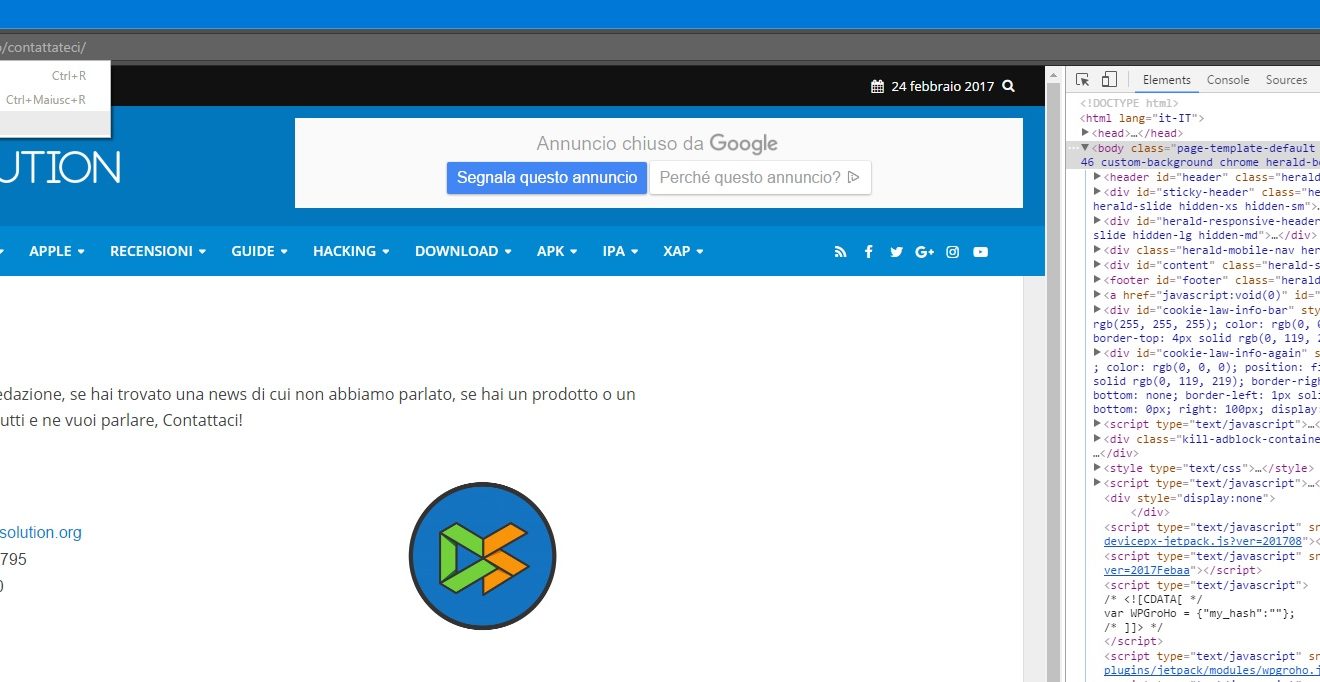
Task: Switch to the Console tab in DevTools
Action: (1228, 80)
